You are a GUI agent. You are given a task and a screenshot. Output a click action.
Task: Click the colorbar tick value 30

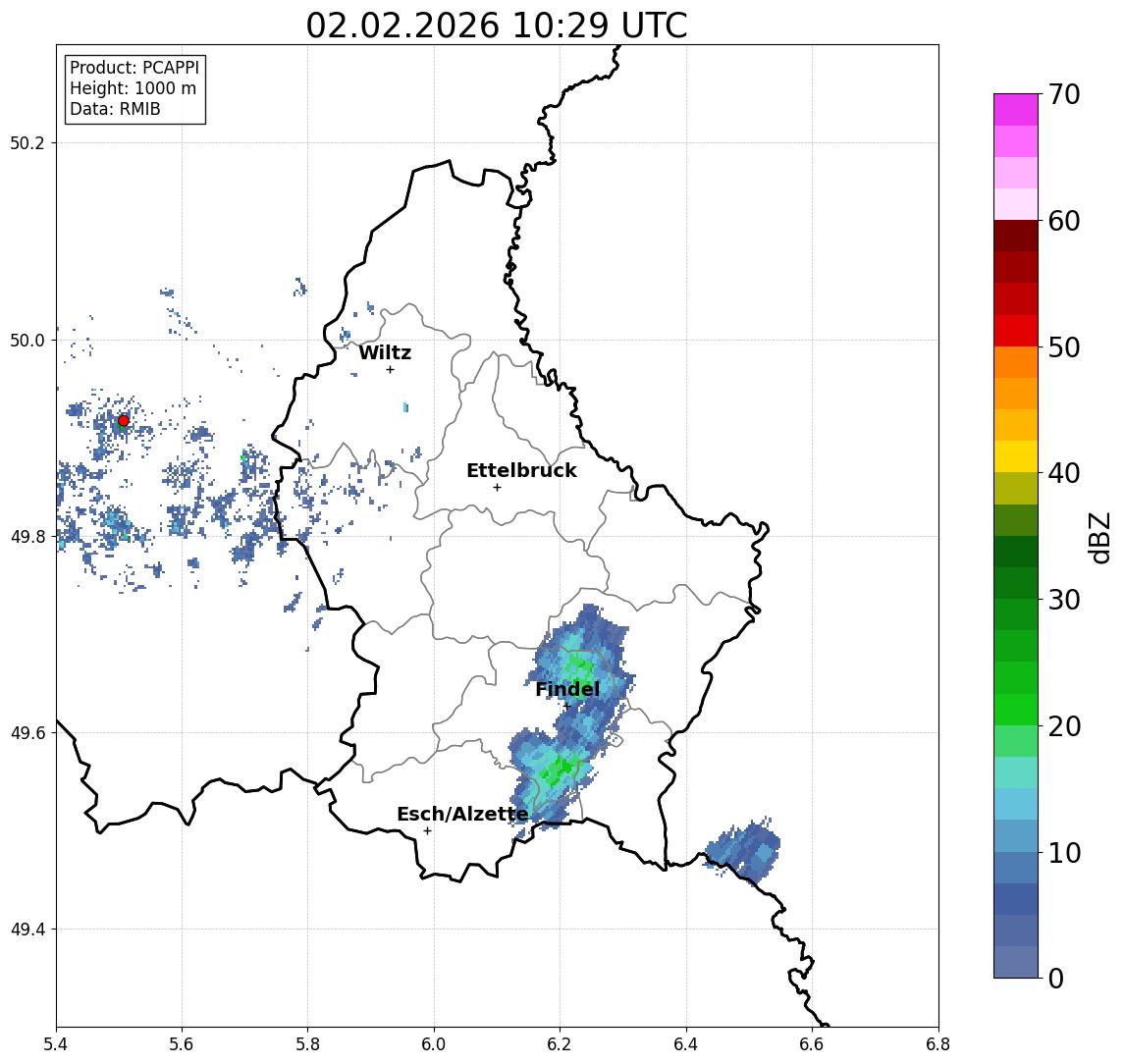(1064, 600)
